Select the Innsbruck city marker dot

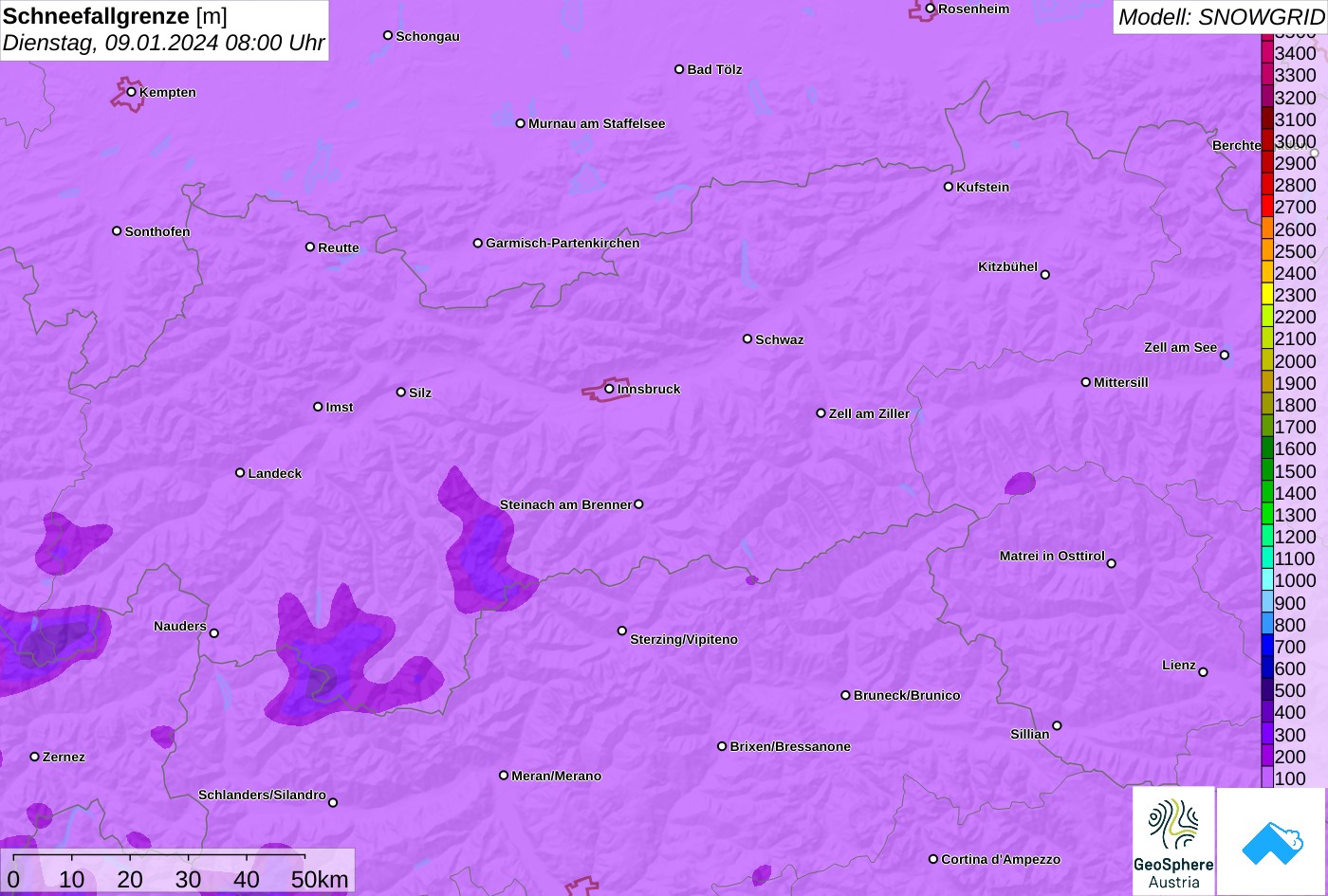pyautogui.click(x=610, y=389)
